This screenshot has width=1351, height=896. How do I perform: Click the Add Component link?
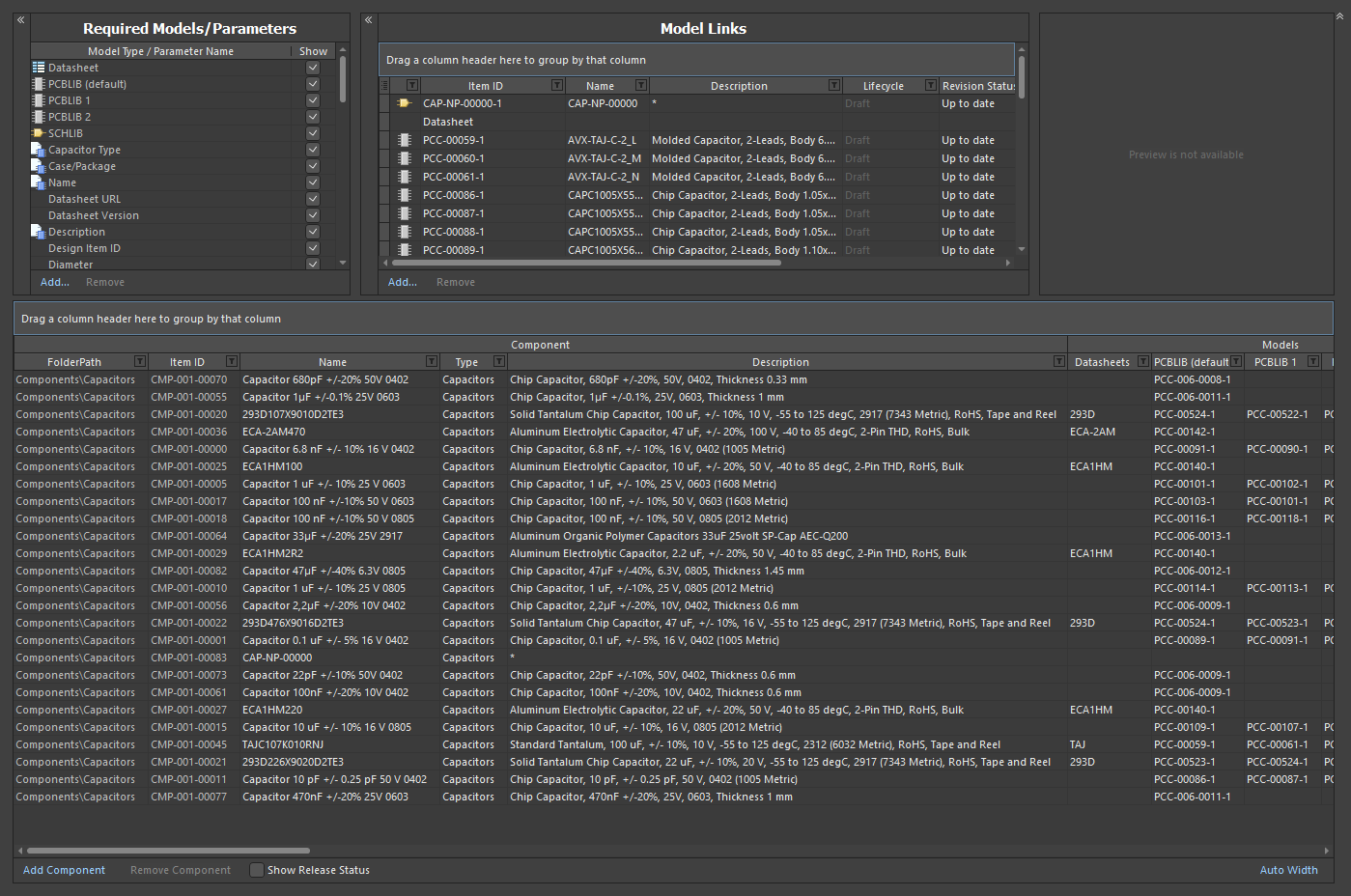coord(64,870)
